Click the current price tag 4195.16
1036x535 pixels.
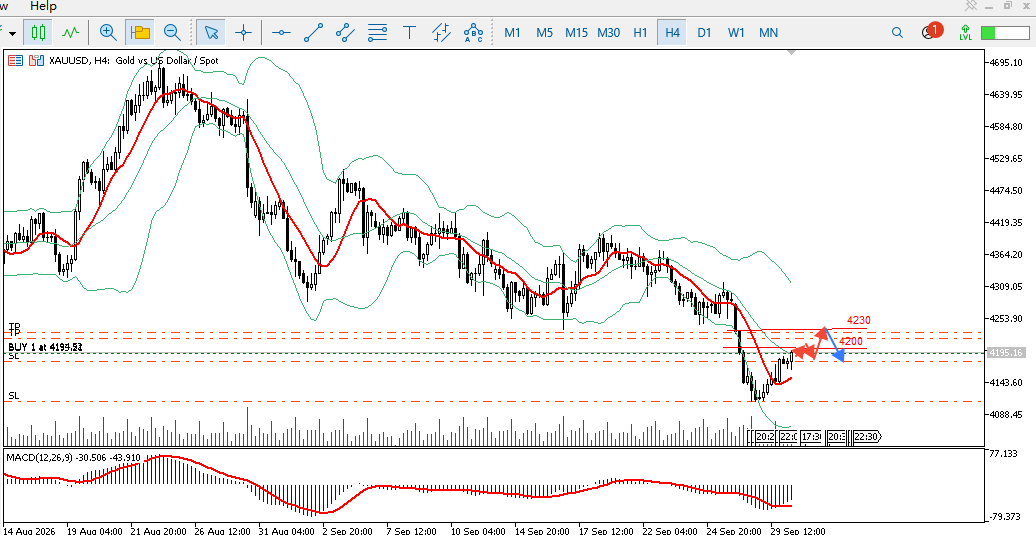point(1004,353)
